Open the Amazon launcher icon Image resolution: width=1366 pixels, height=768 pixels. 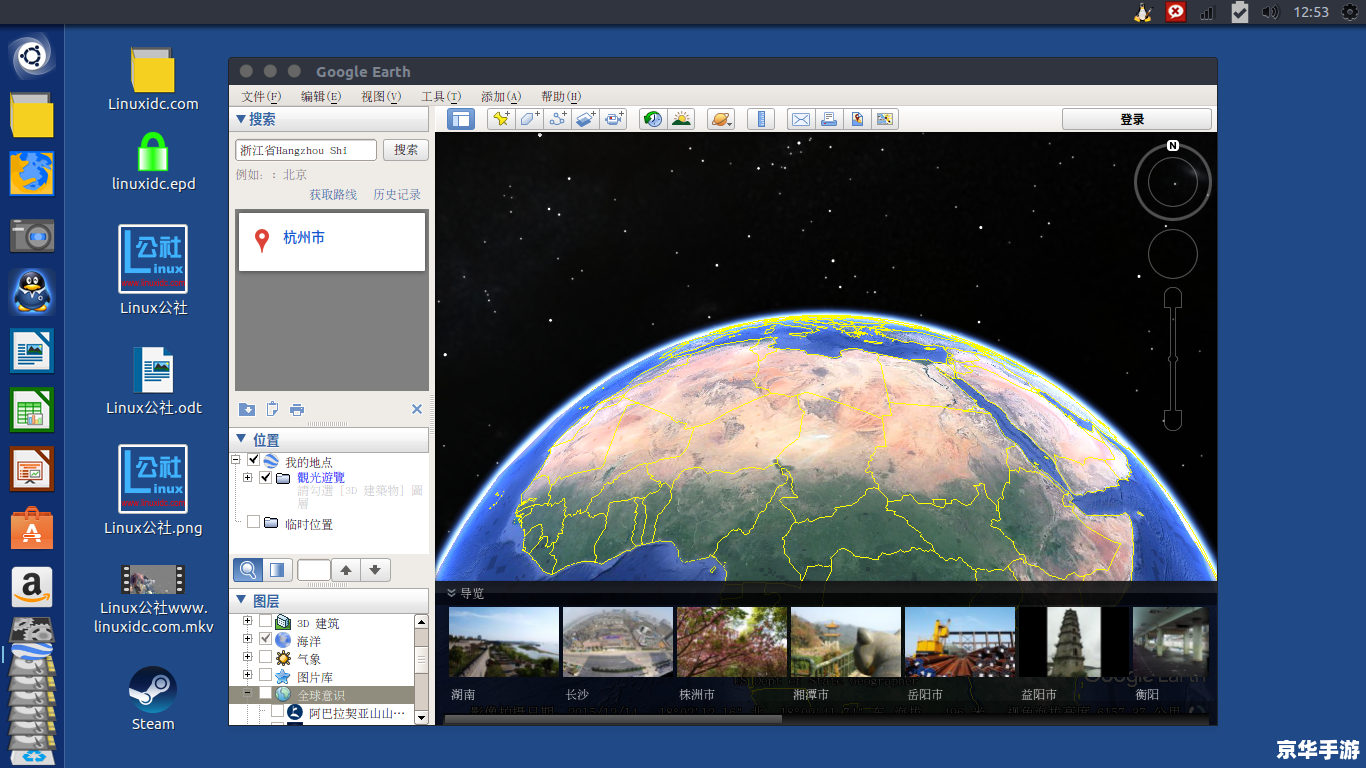(x=32, y=586)
